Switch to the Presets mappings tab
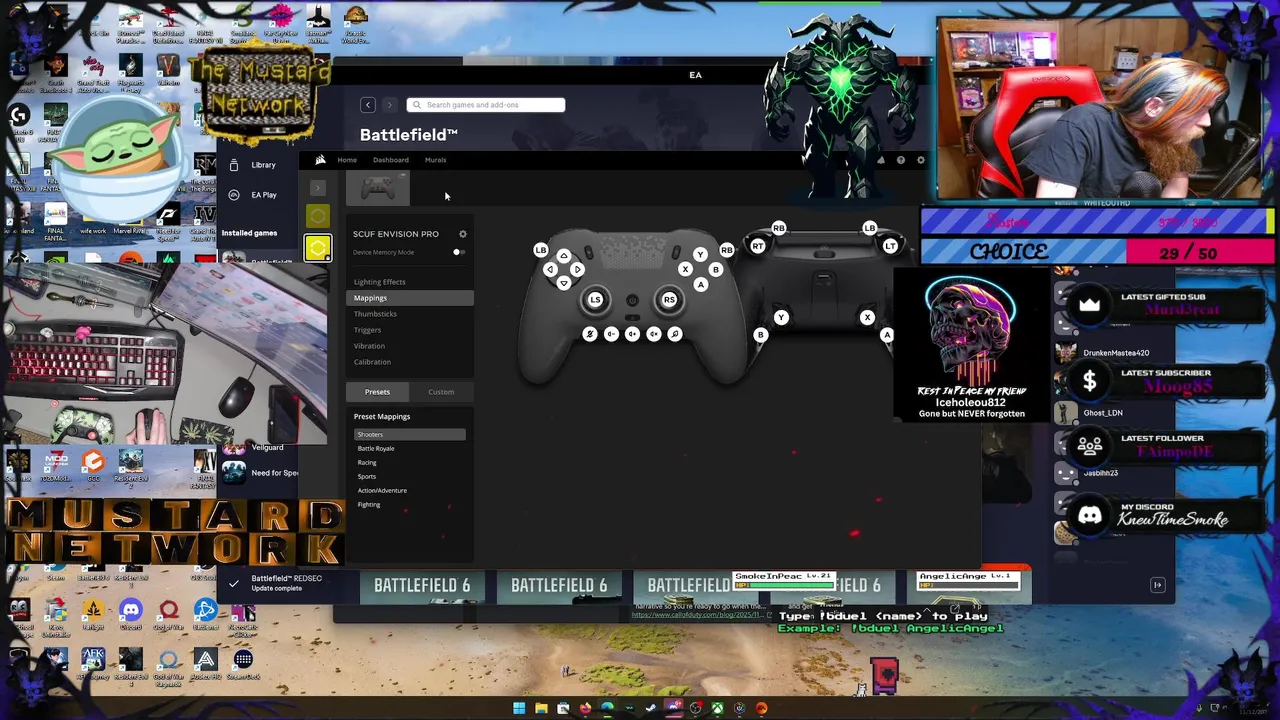This screenshot has height=720, width=1280. pos(377,392)
